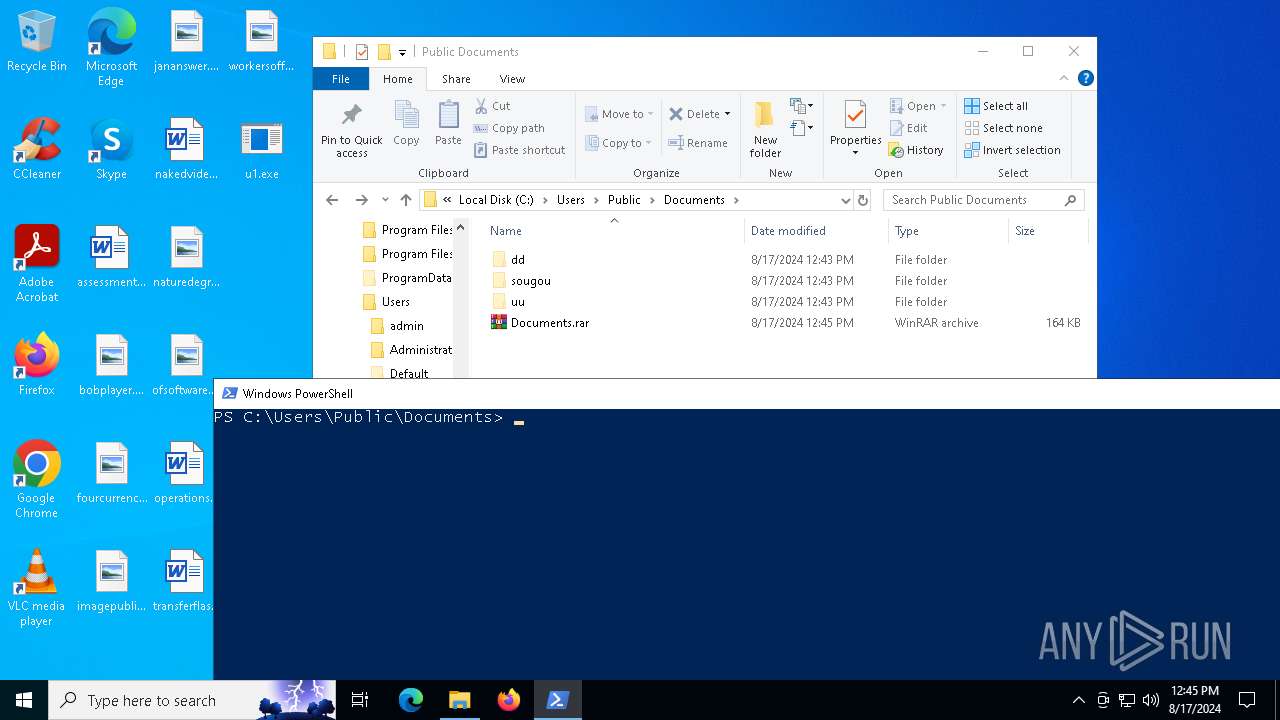The height and width of the screenshot is (720, 1280).
Task: Open Properties in the ribbon
Action: click(x=855, y=128)
